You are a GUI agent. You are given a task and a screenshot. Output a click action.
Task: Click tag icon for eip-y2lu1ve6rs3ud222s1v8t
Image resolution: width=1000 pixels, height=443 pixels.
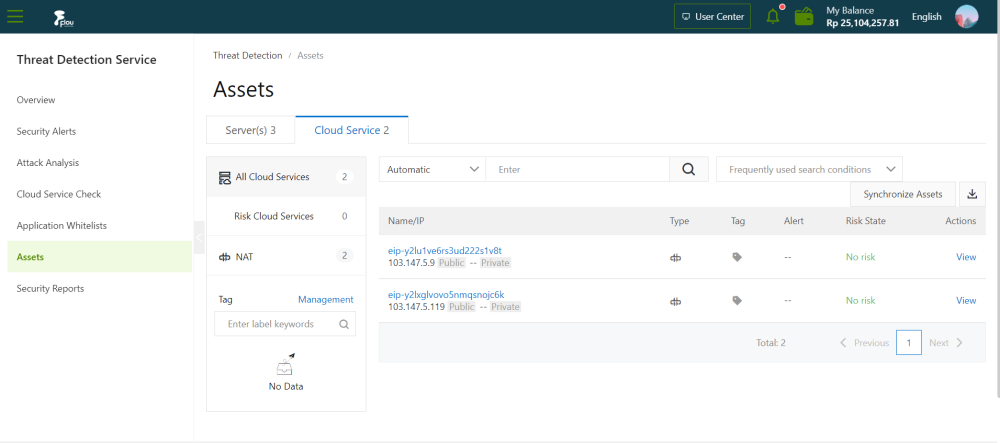[x=737, y=258]
